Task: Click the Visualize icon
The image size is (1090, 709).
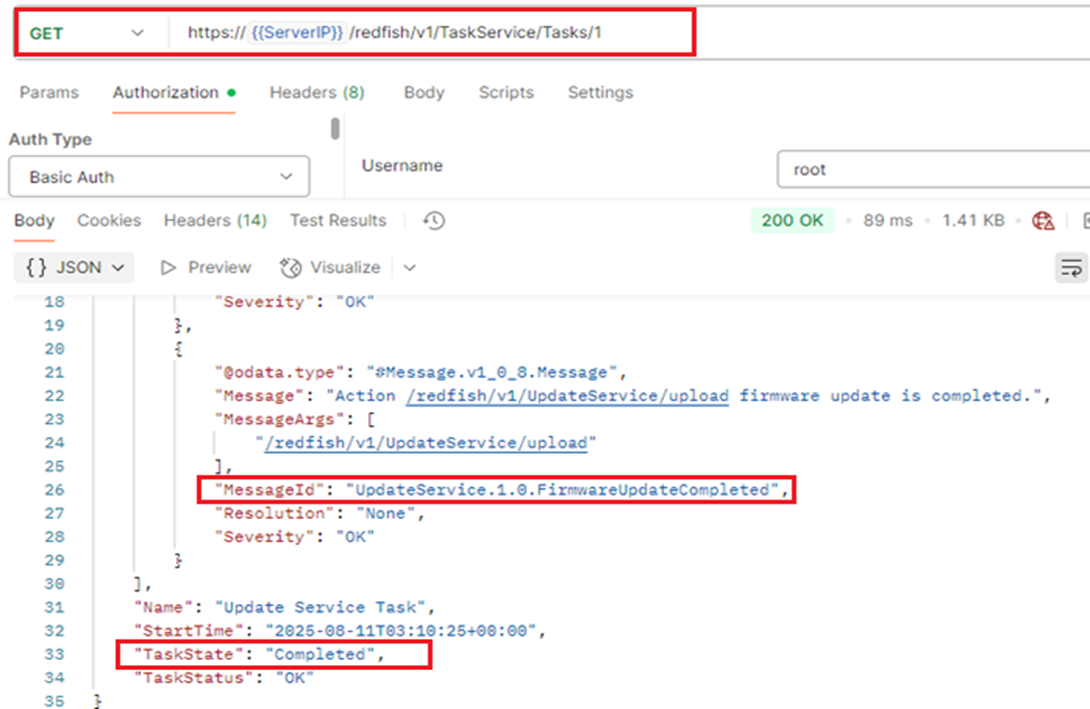Action: point(291,268)
